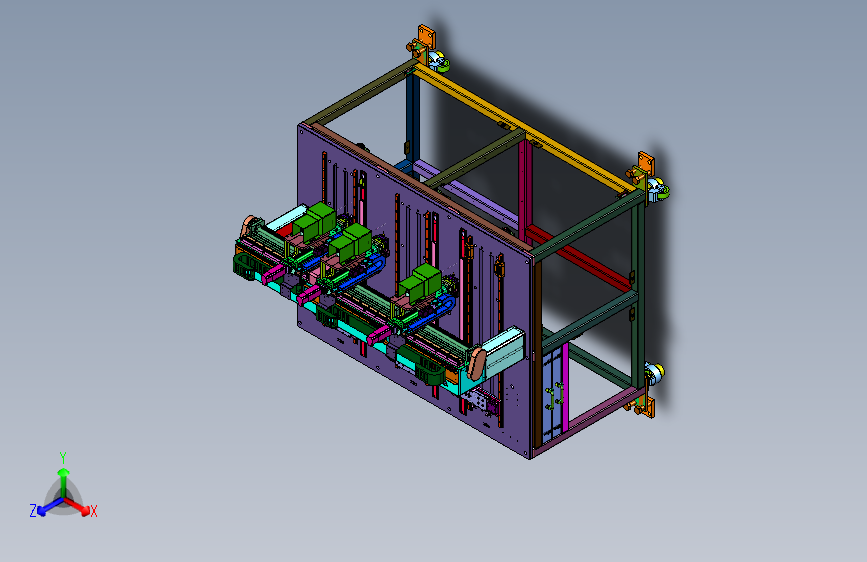
Task: Select the dark blue vertical post at back
Action: coord(412,117)
